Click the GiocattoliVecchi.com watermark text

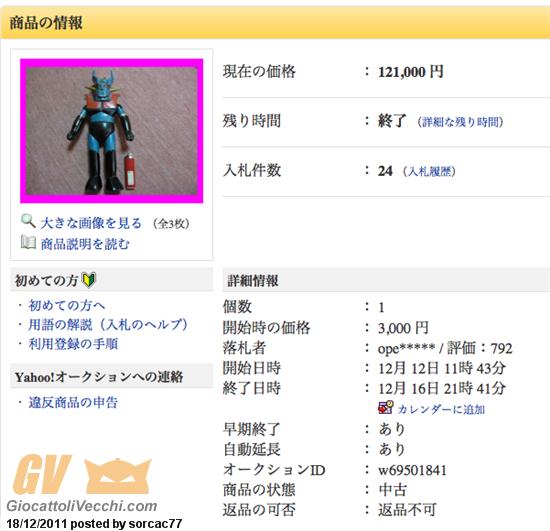tap(82, 506)
